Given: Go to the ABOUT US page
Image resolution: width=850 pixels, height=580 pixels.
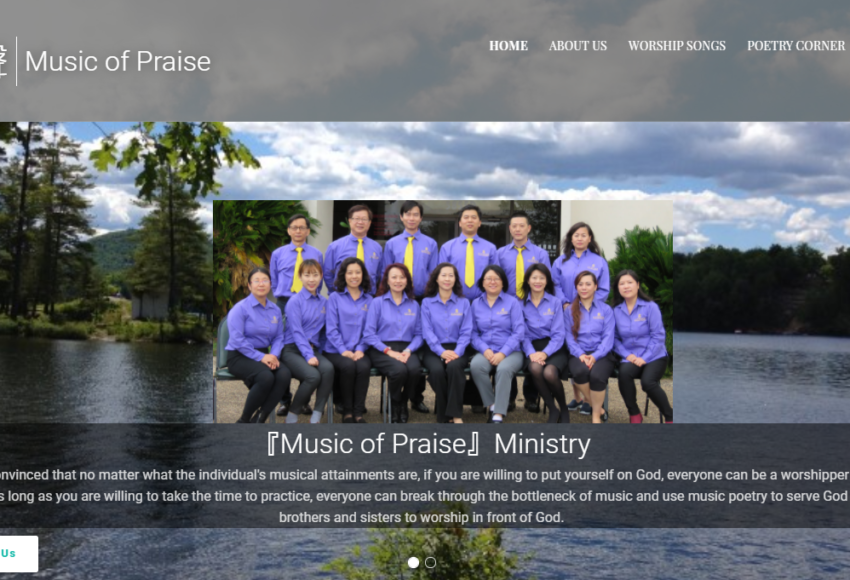Looking at the screenshot, I should click(x=578, y=46).
